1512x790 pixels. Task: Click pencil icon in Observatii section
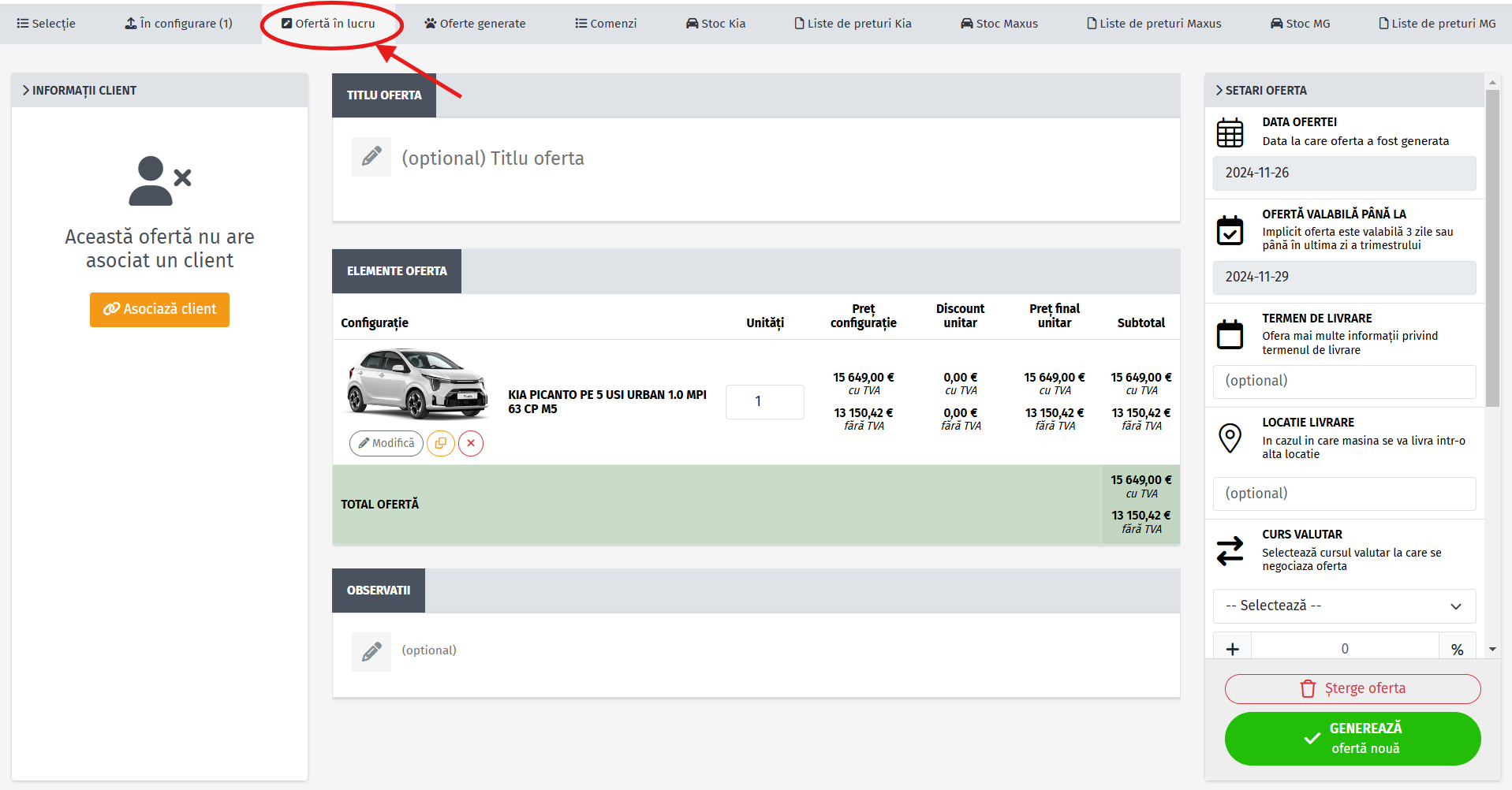371,652
